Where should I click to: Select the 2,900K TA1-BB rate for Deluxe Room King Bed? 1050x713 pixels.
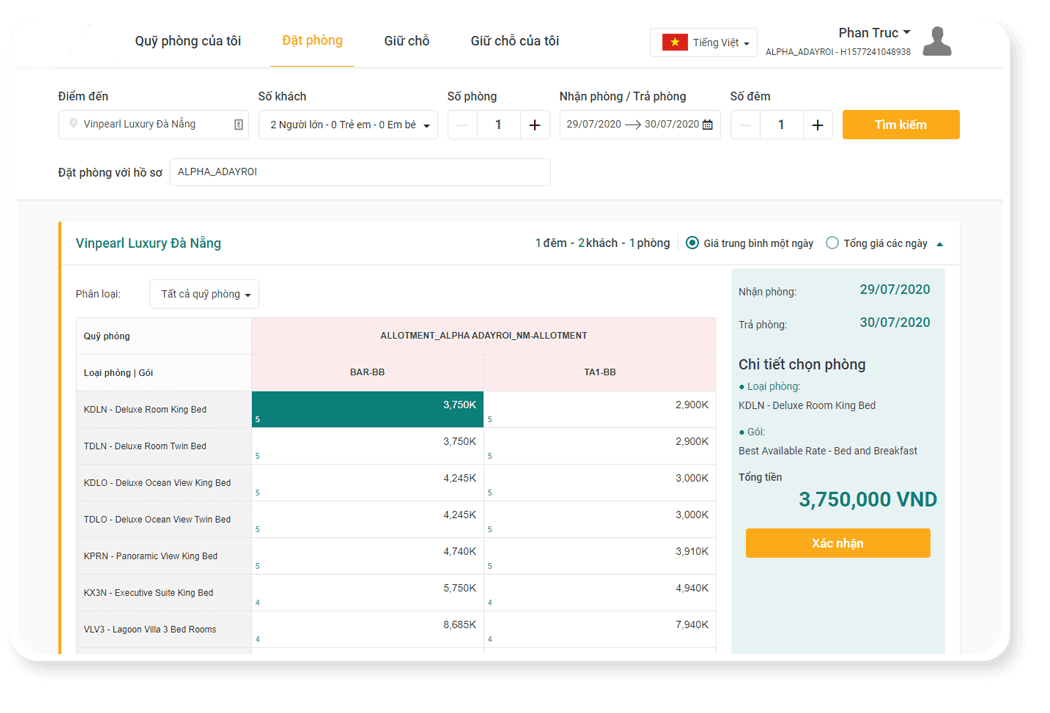(598, 408)
